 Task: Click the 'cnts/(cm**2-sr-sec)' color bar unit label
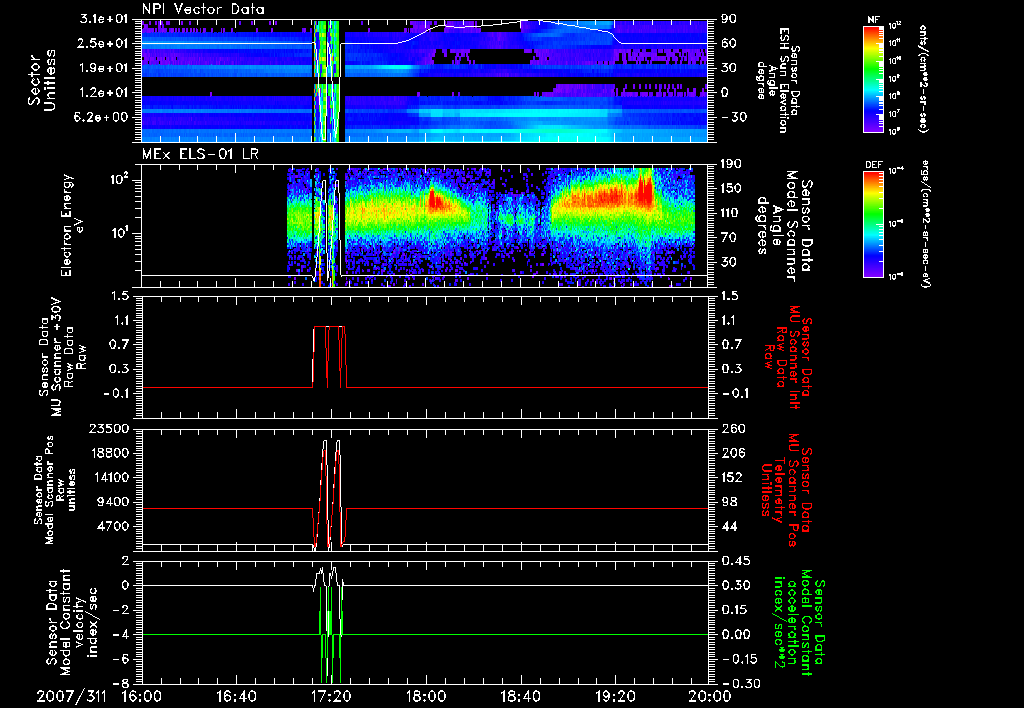point(923,78)
